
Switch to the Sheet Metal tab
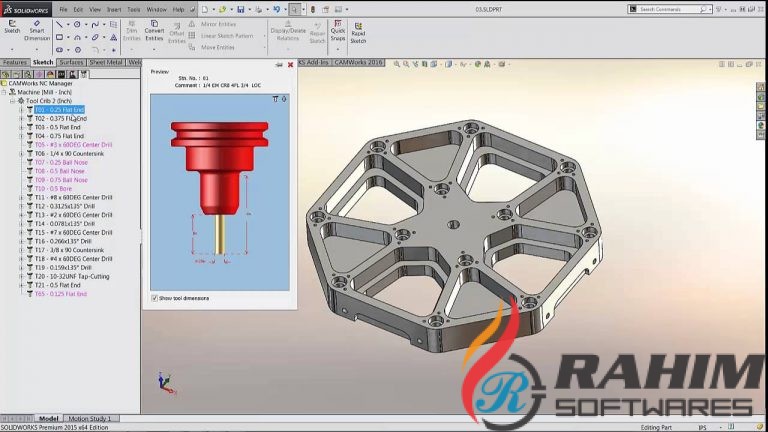point(106,62)
